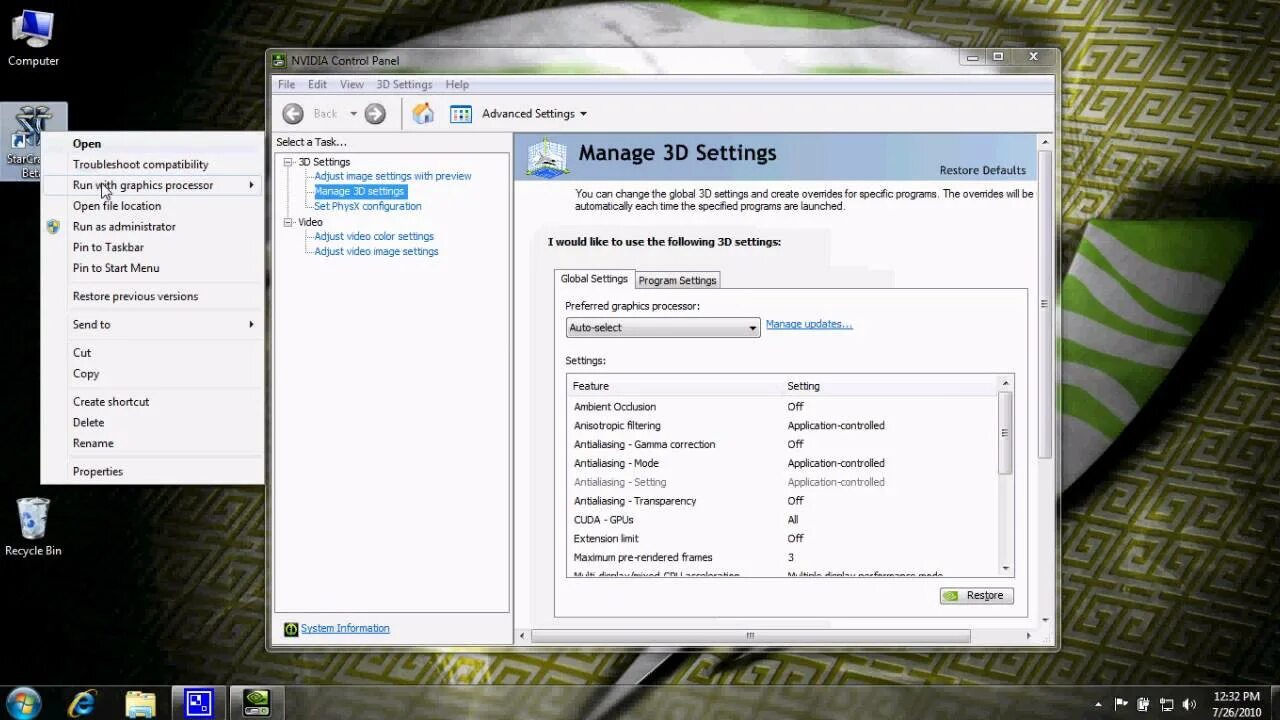Click the shield icon beside Run as administrator
1280x720 pixels.
pos(53,227)
